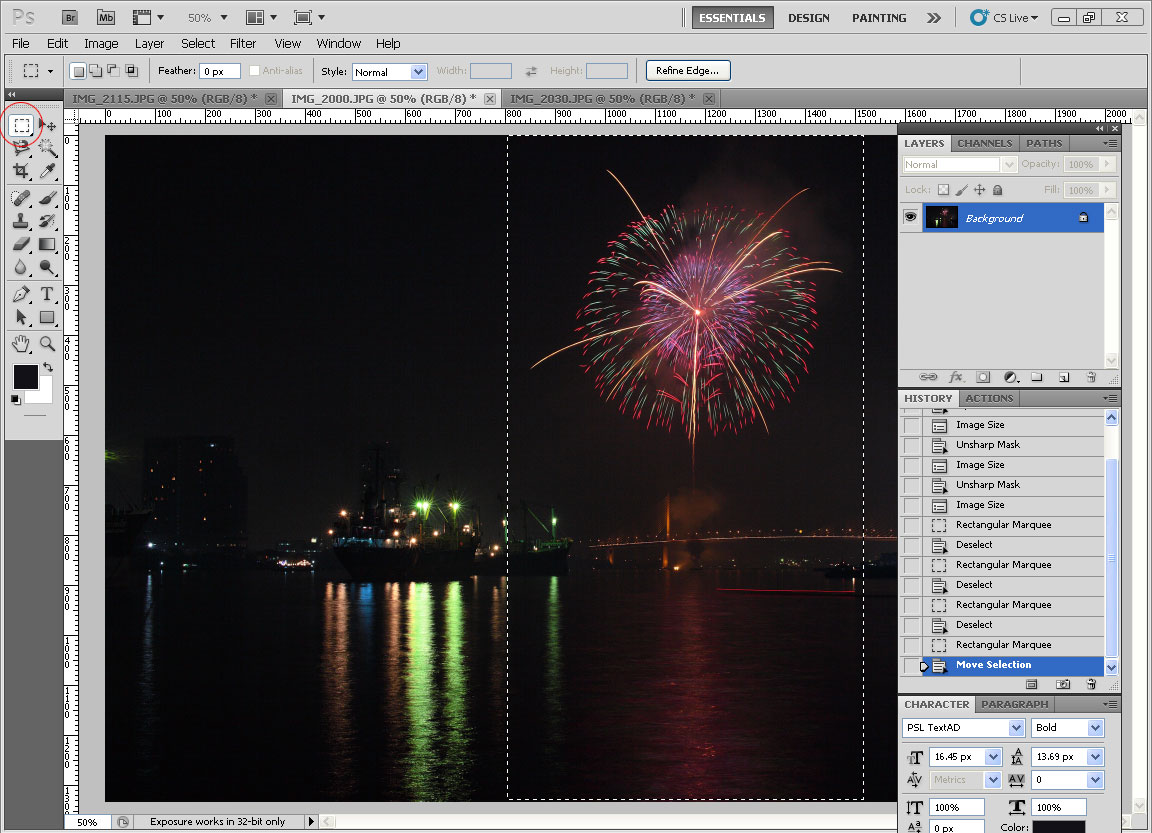1152x833 pixels.
Task: Select the Eyedropper tool
Action: [47, 171]
